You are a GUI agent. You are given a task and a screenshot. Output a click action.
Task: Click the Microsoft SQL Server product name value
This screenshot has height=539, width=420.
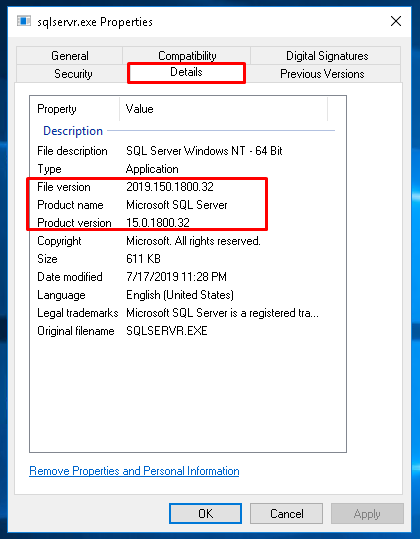click(x=177, y=205)
